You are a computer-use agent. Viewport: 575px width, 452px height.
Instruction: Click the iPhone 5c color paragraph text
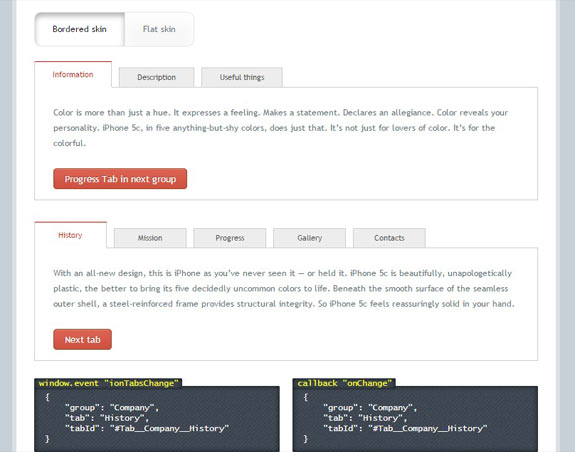(281, 128)
